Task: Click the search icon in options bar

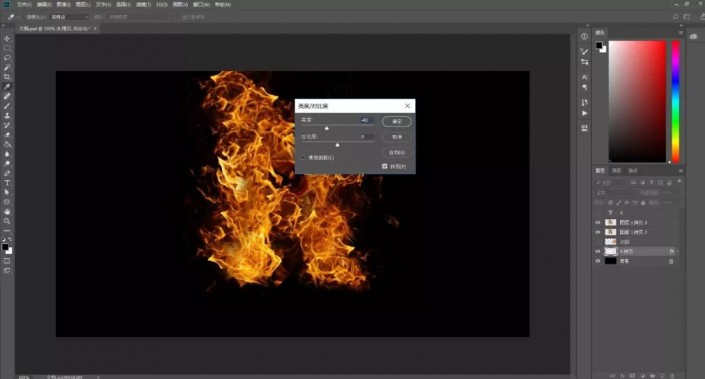Action: point(675,17)
